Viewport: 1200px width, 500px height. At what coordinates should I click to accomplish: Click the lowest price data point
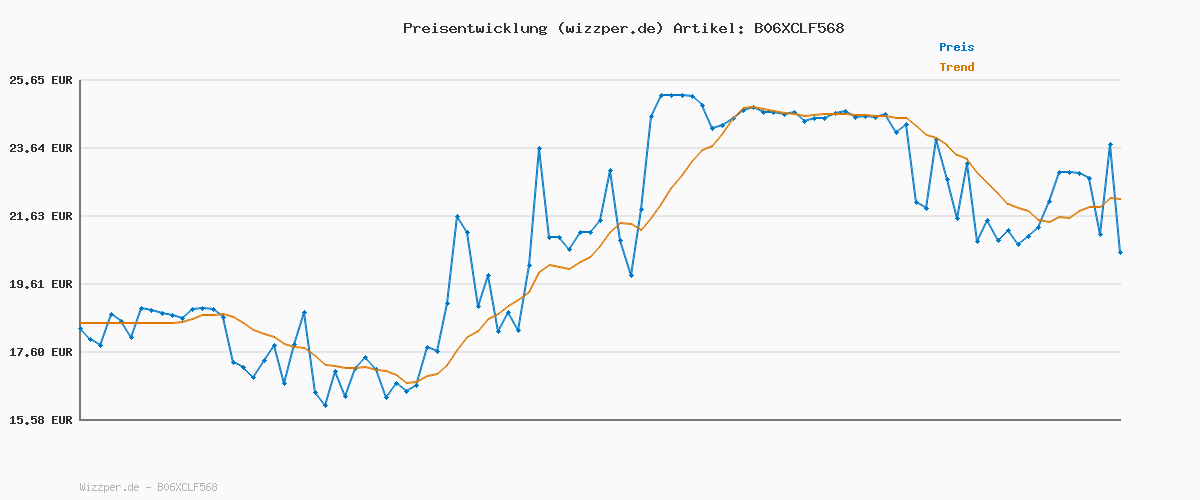(325, 405)
